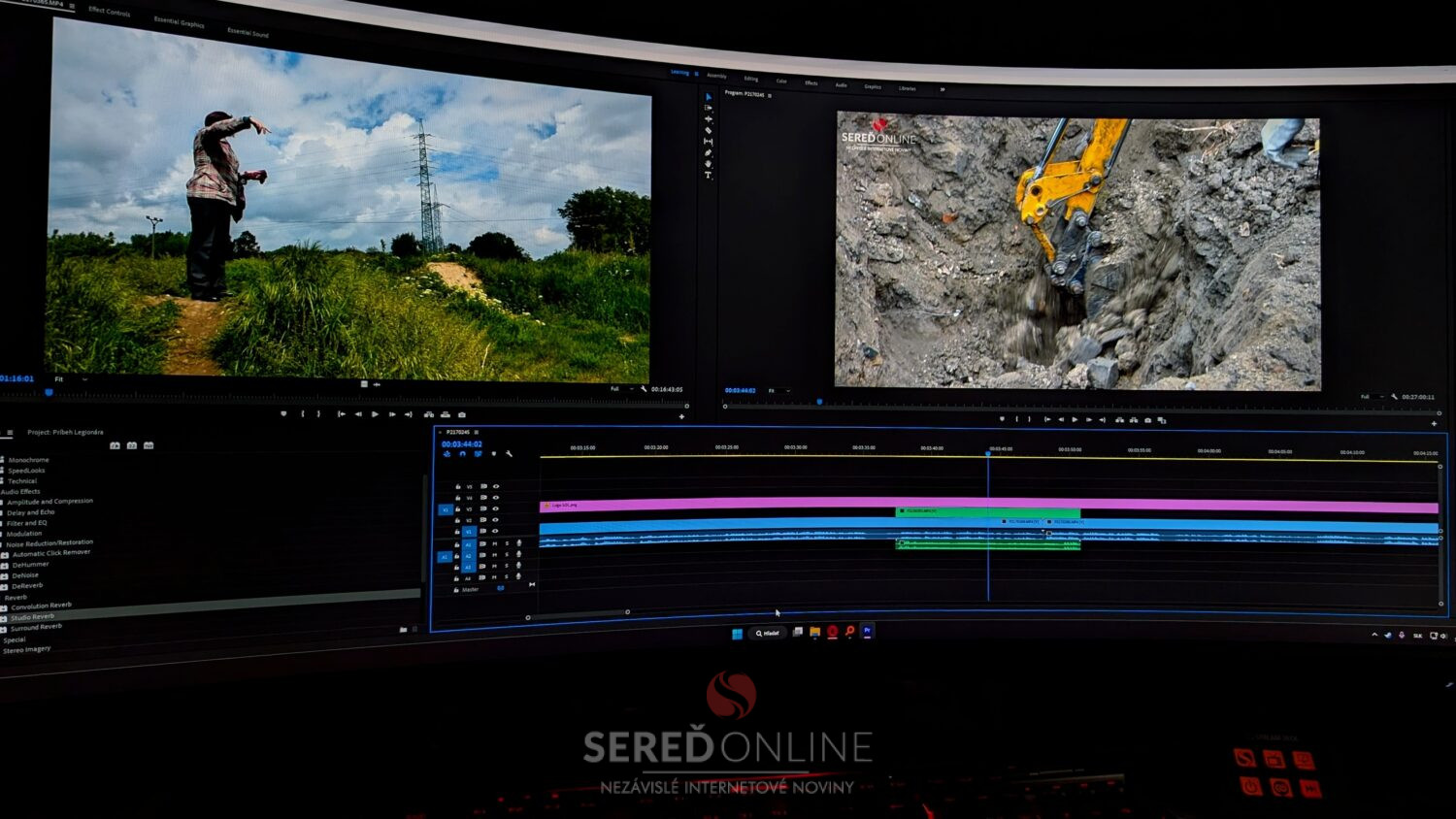The image size is (1456, 819).
Task: Click the timeline Add Marker icon
Action: pyautogui.click(x=494, y=453)
